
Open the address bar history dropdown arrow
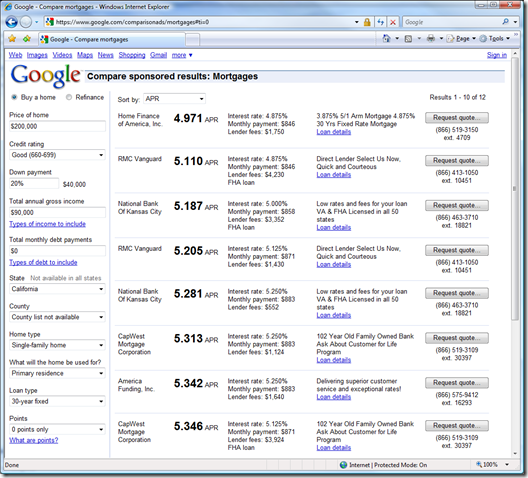click(357, 22)
